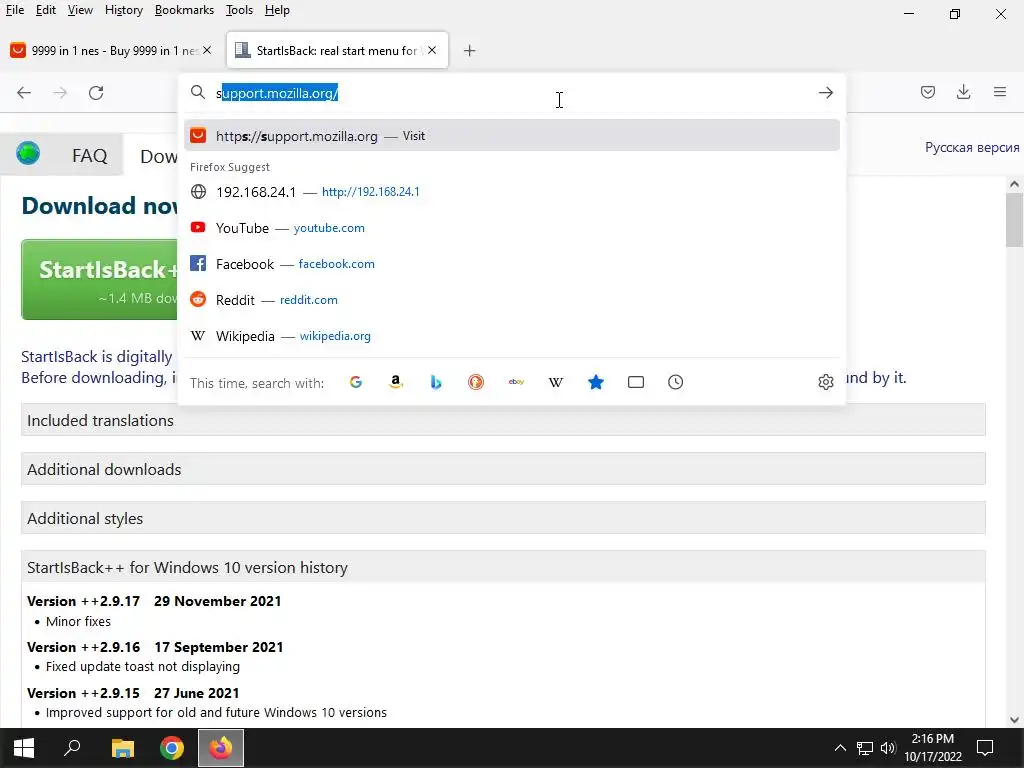
Task: Click scrollbar down arrow
Action: (x=1014, y=720)
